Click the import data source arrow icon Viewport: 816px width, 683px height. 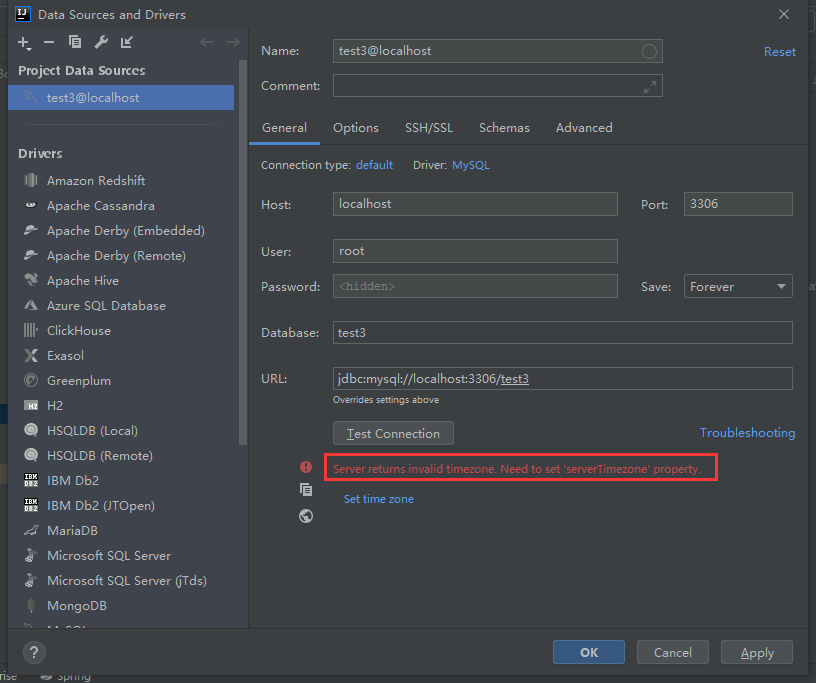[125, 43]
